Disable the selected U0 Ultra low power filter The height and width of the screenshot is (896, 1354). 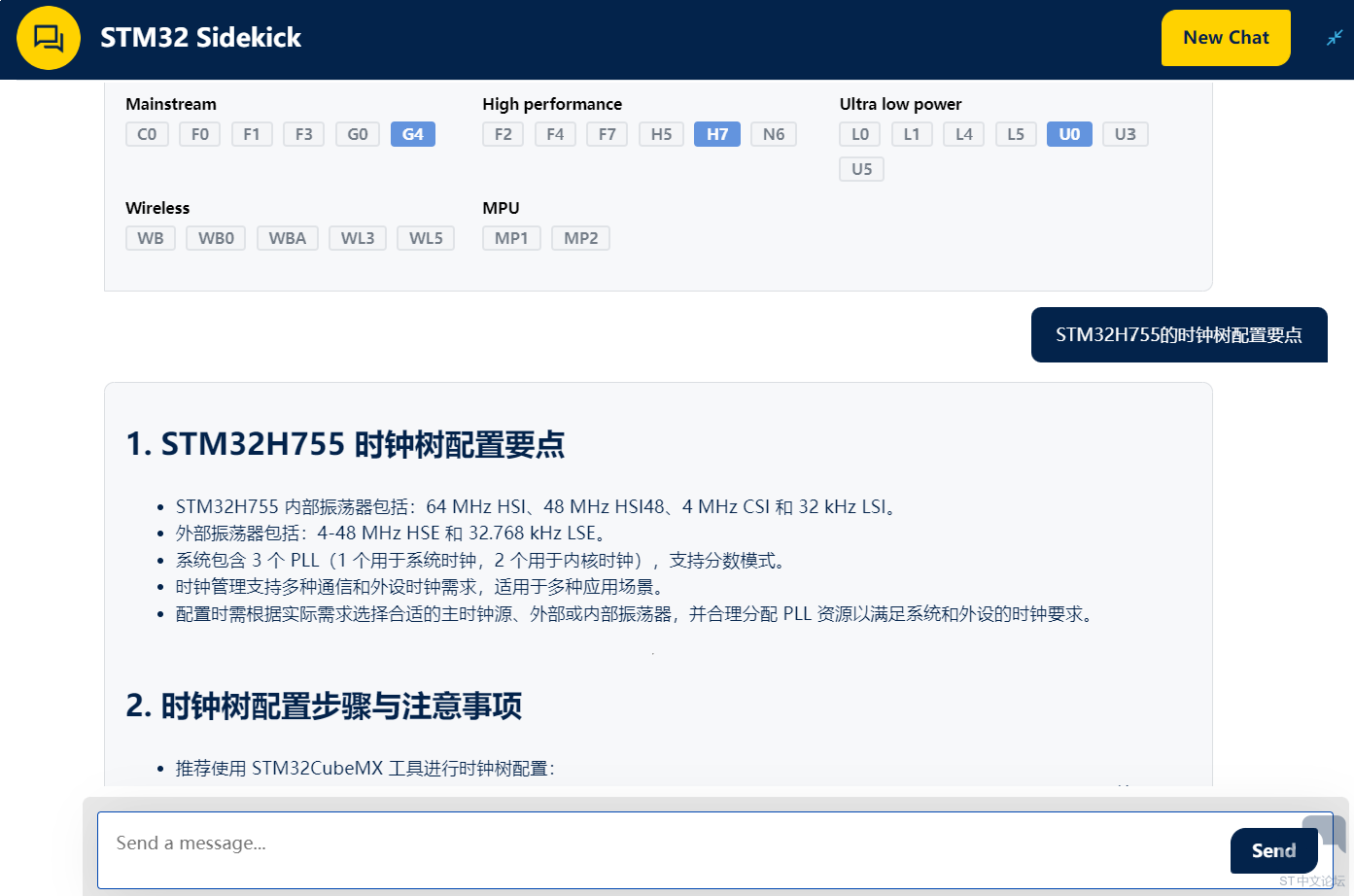click(1069, 133)
